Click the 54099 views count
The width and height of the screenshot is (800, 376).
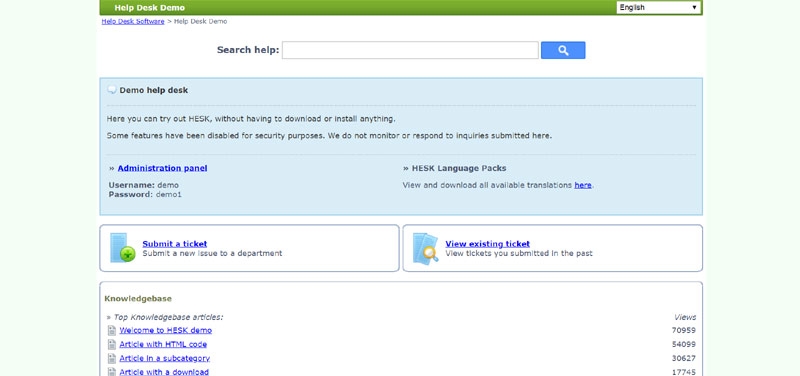(684, 344)
